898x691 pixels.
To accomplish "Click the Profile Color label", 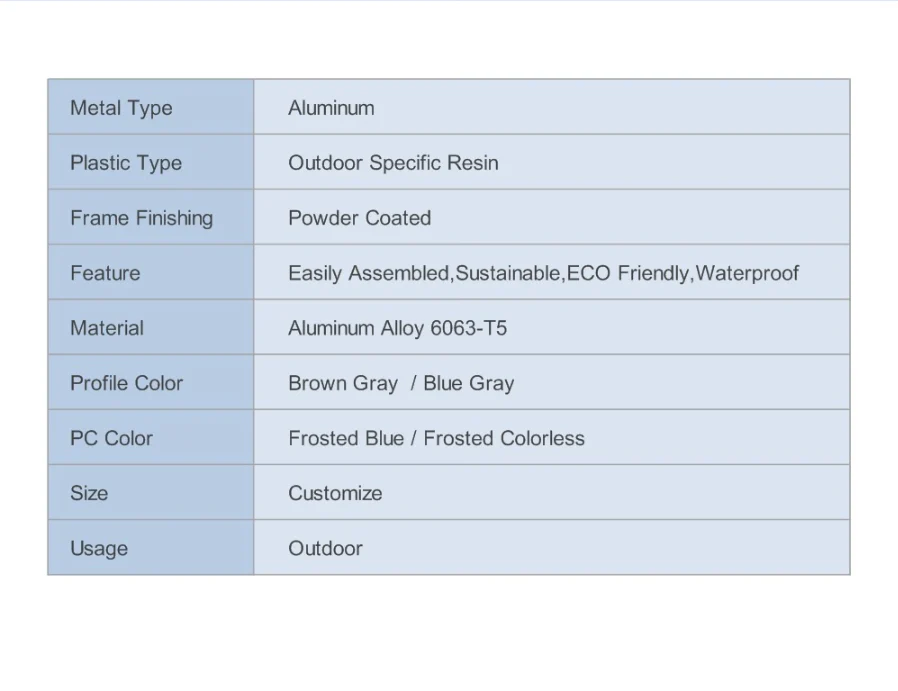I will [x=126, y=383].
